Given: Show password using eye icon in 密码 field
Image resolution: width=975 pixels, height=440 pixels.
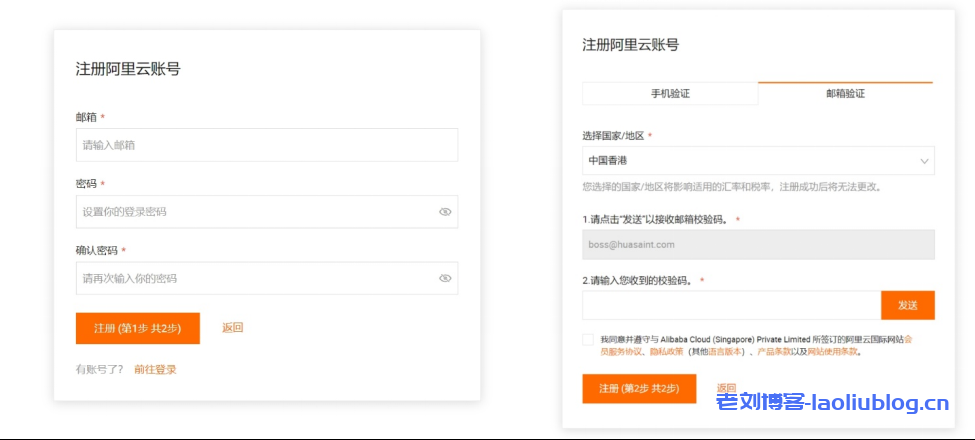Looking at the screenshot, I should [x=445, y=212].
